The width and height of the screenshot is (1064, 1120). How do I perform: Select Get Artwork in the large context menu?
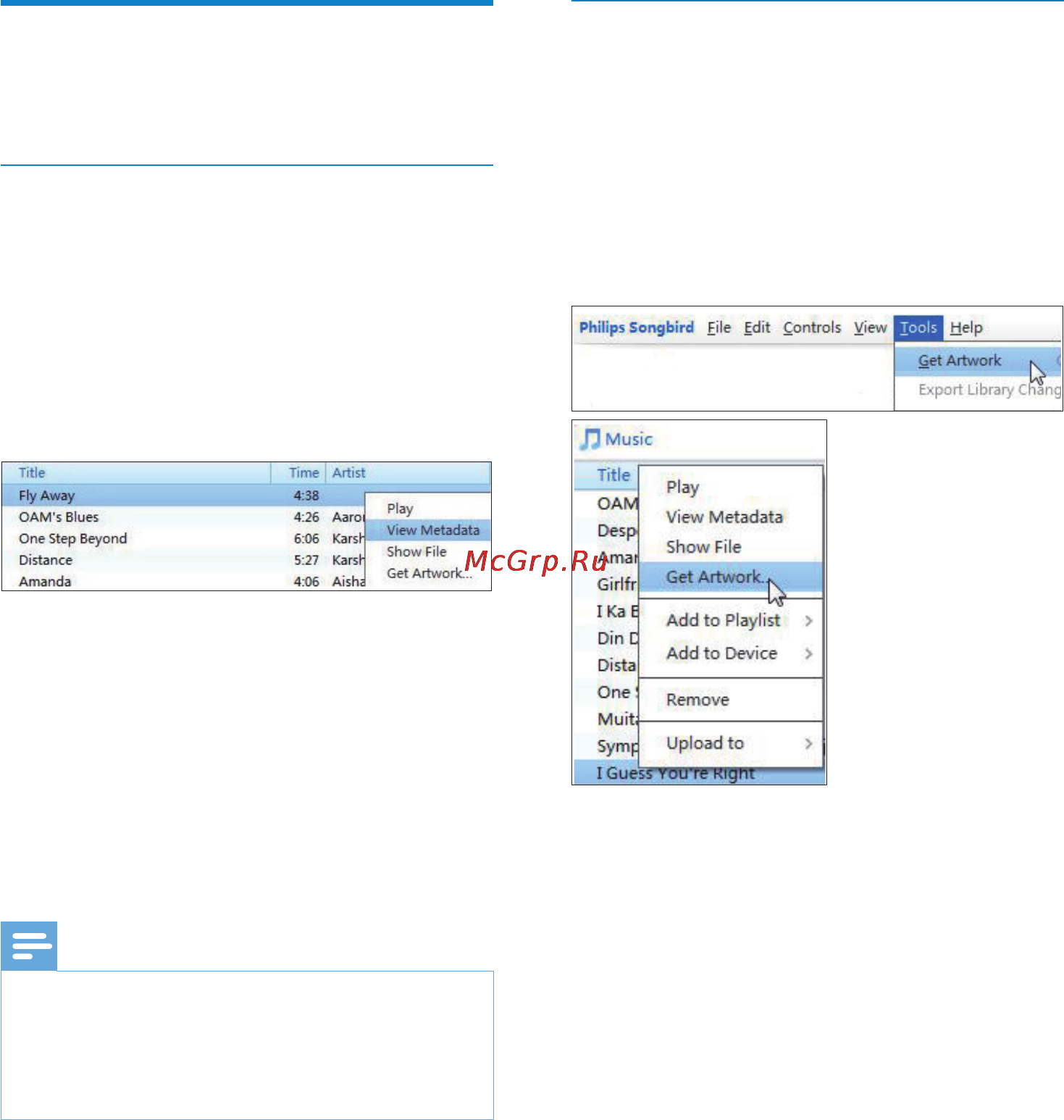tap(731, 577)
